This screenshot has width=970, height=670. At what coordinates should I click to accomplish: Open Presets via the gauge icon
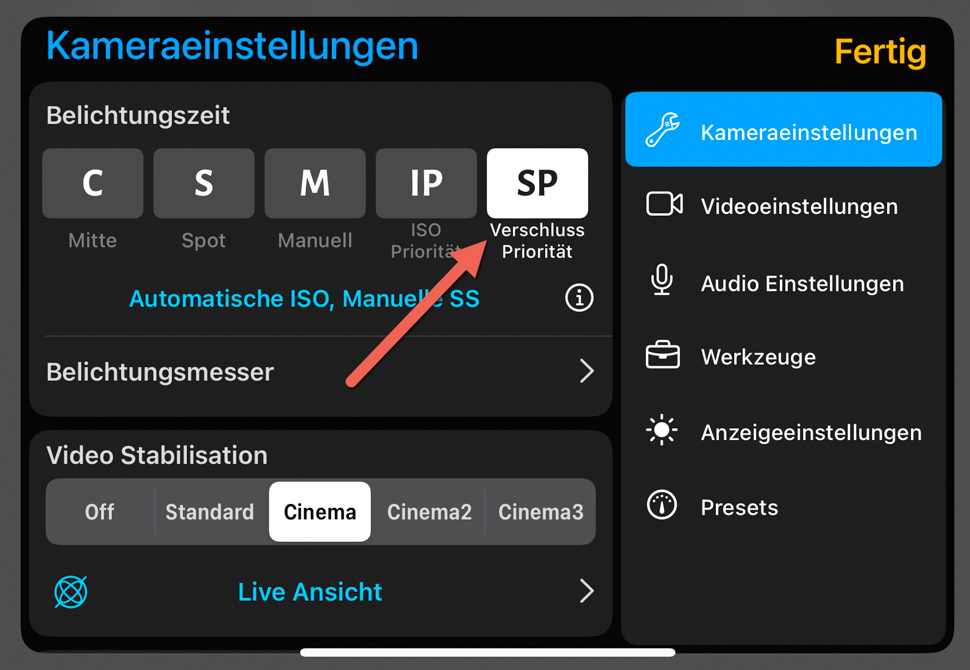(x=662, y=505)
